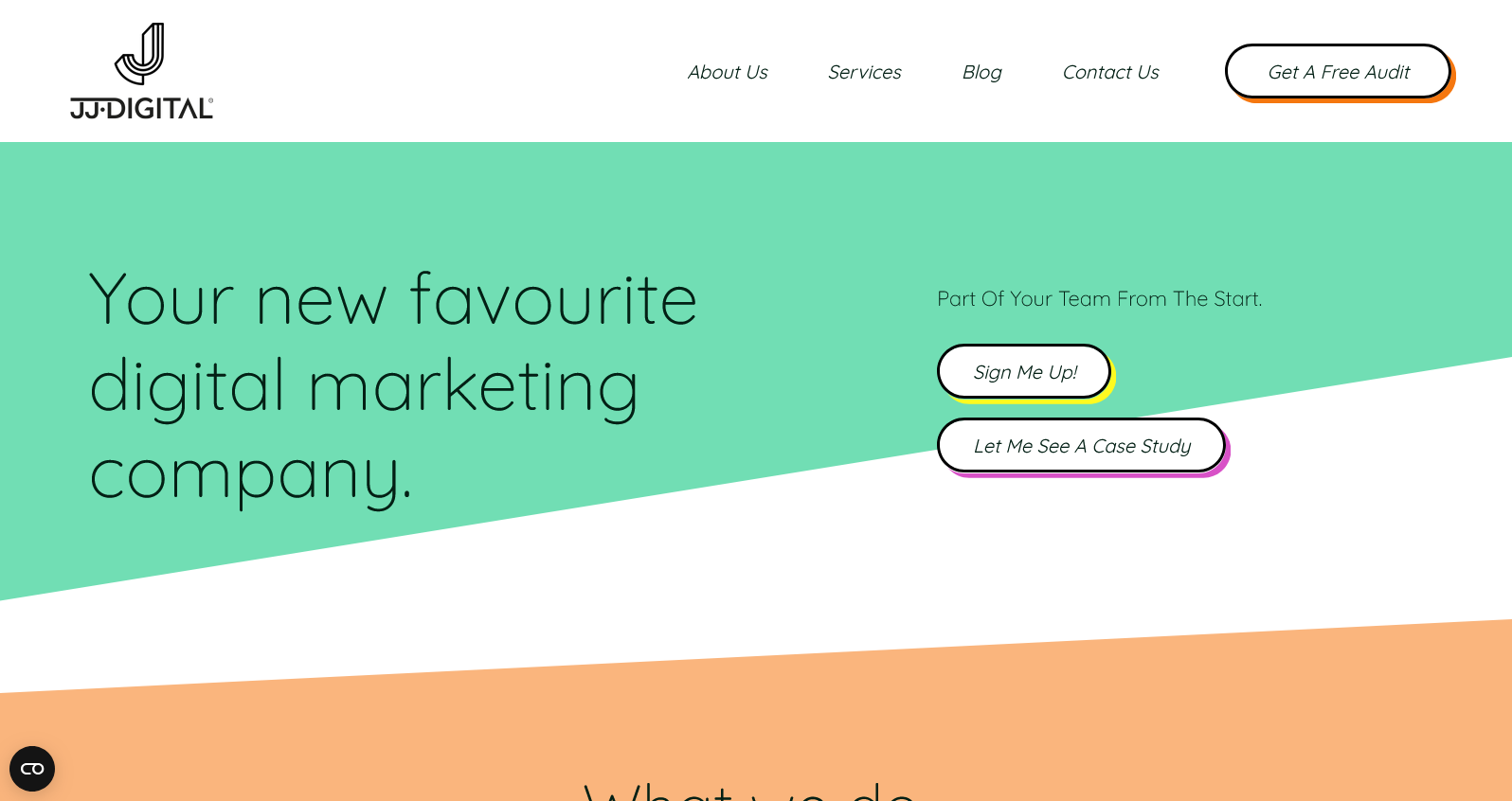1512x801 pixels.
Task: Click the orange section background
Action: click(x=1137, y=720)
